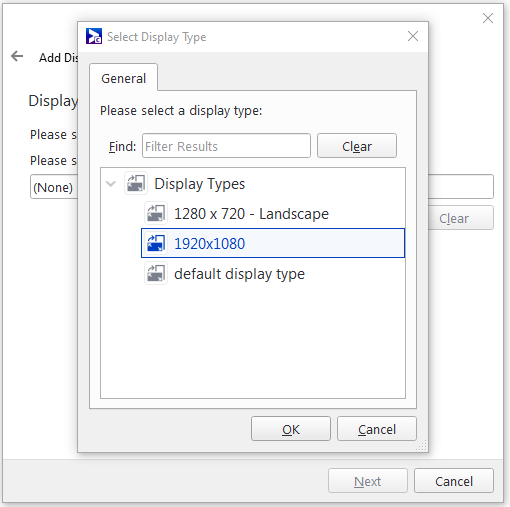Image resolution: width=510 pixels, height=507 pixels.
Task: Click the icon beside 1280 x 720 - Landscape
Action: click(156, 213)
